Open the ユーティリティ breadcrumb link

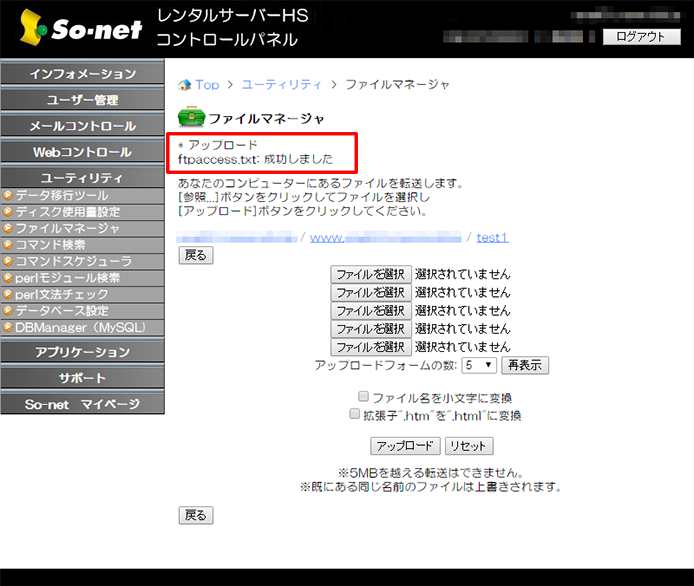click(x=282, y=85)
